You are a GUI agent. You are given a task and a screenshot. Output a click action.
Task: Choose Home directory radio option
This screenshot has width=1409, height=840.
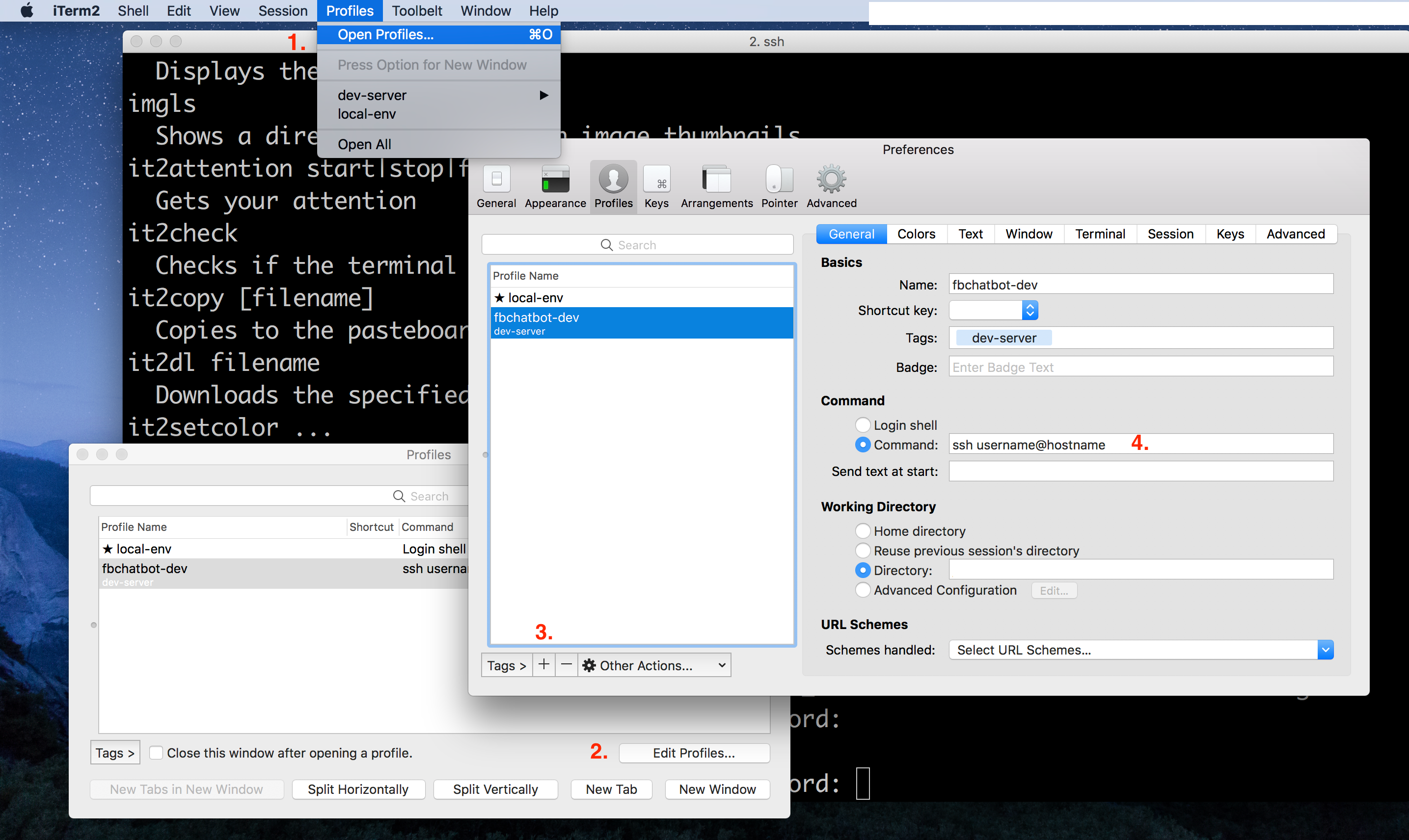pos(863,531)
